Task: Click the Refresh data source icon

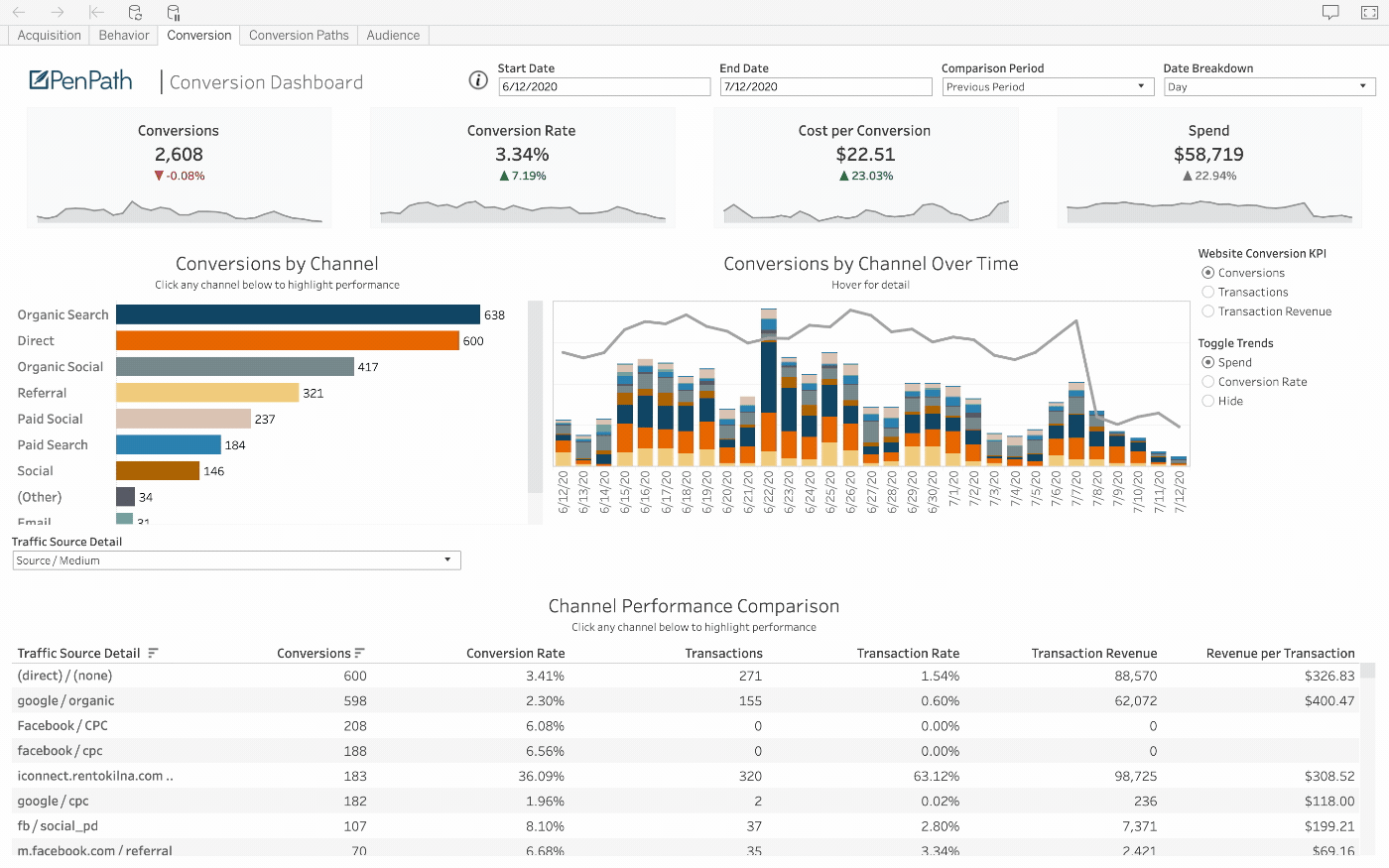Action: pyautogui.click(x=135, y=12)
